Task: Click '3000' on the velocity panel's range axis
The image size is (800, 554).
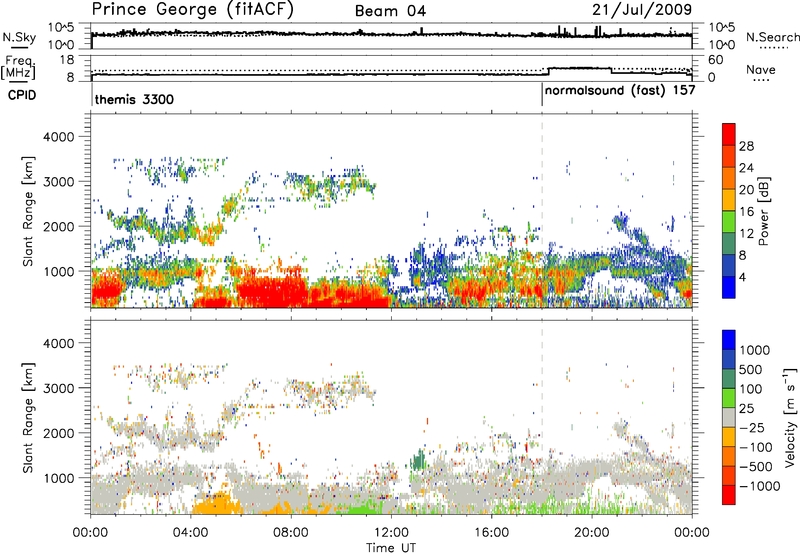Action: [x=58, y=388]
